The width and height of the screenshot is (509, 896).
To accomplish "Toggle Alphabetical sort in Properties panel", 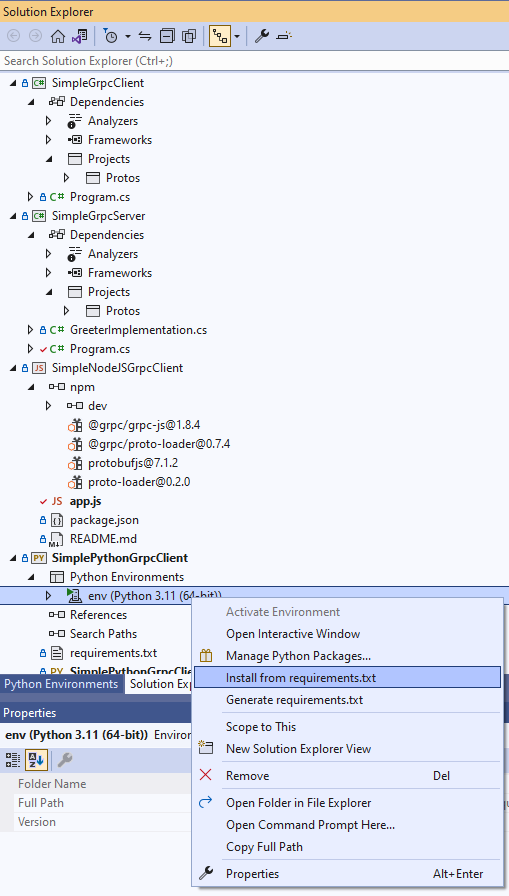I will tap(35, 760).
